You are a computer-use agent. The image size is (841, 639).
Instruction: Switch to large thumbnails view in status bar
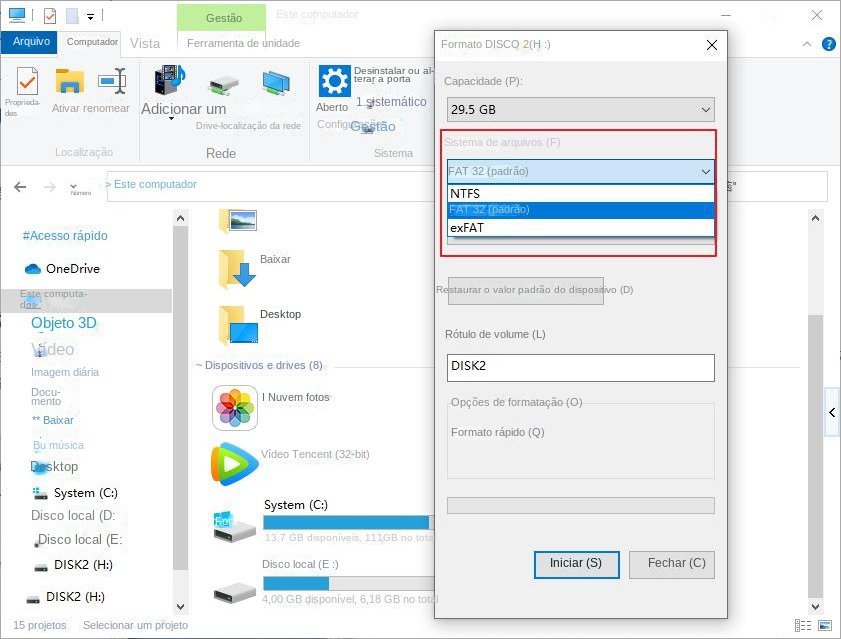point(826,625)
